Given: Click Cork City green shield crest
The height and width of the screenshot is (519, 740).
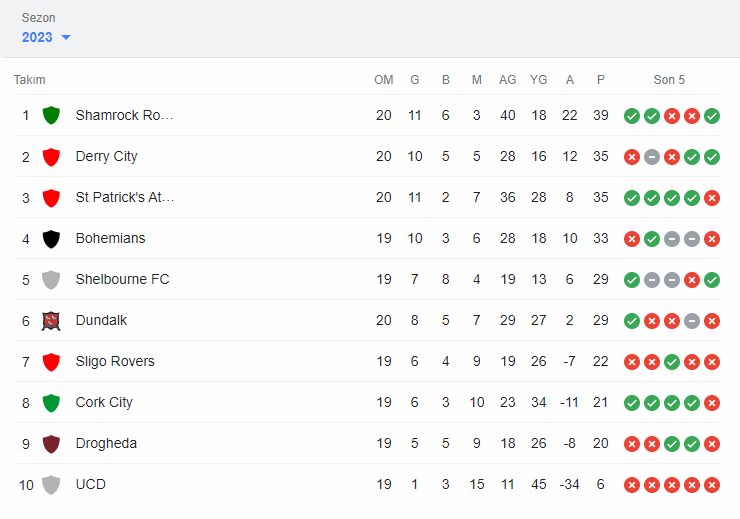Looking at the screenshot, I should tap(51, 402).
